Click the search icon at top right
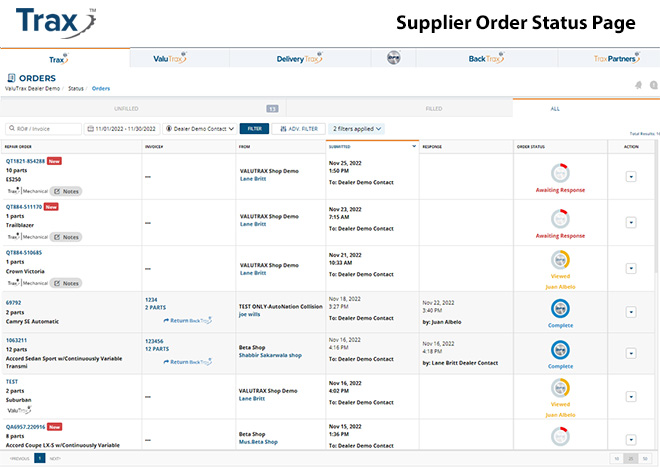The image size is (660, 468). [654, 85]
